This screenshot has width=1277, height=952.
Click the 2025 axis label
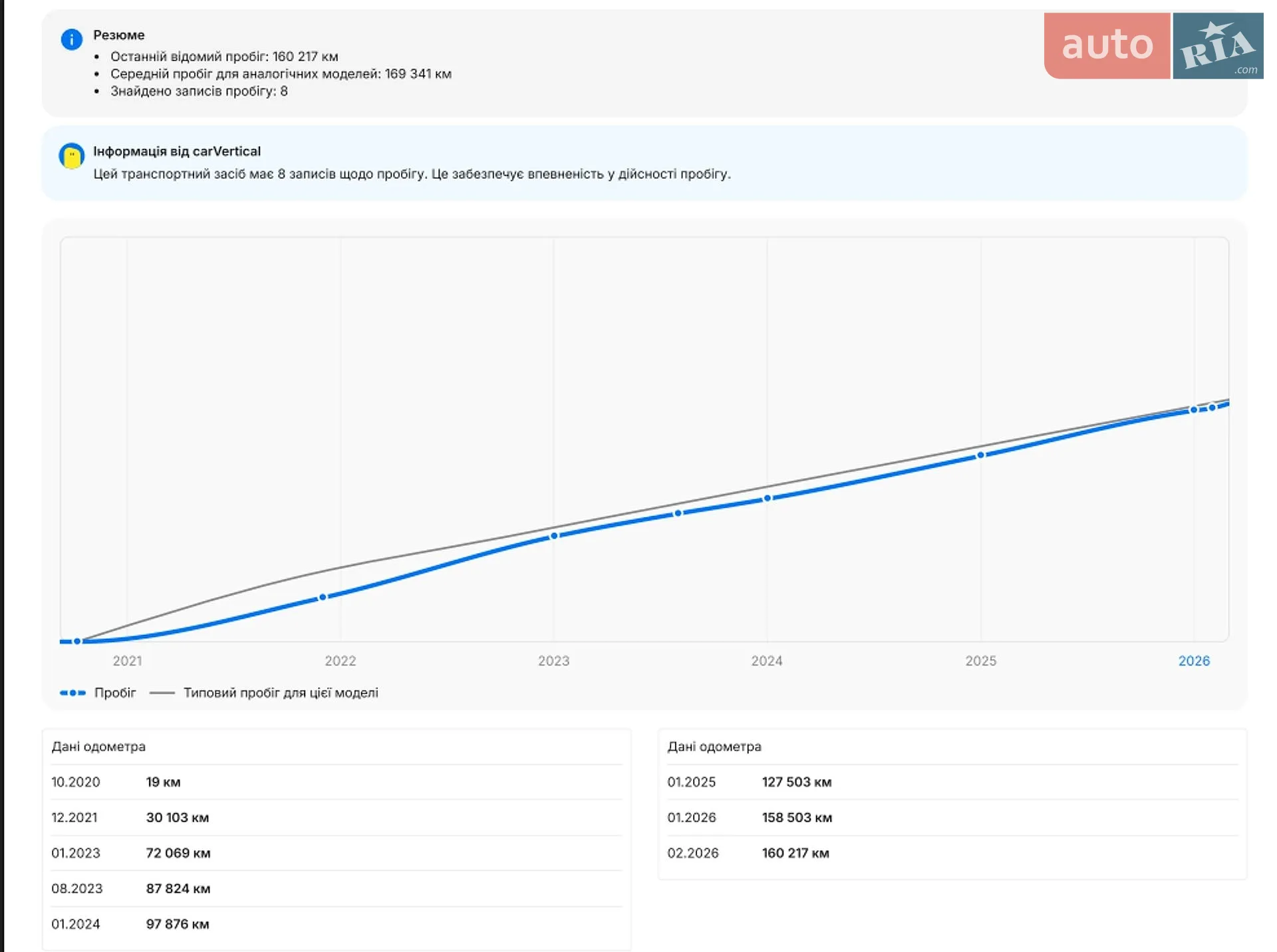(x=980, y=661)
